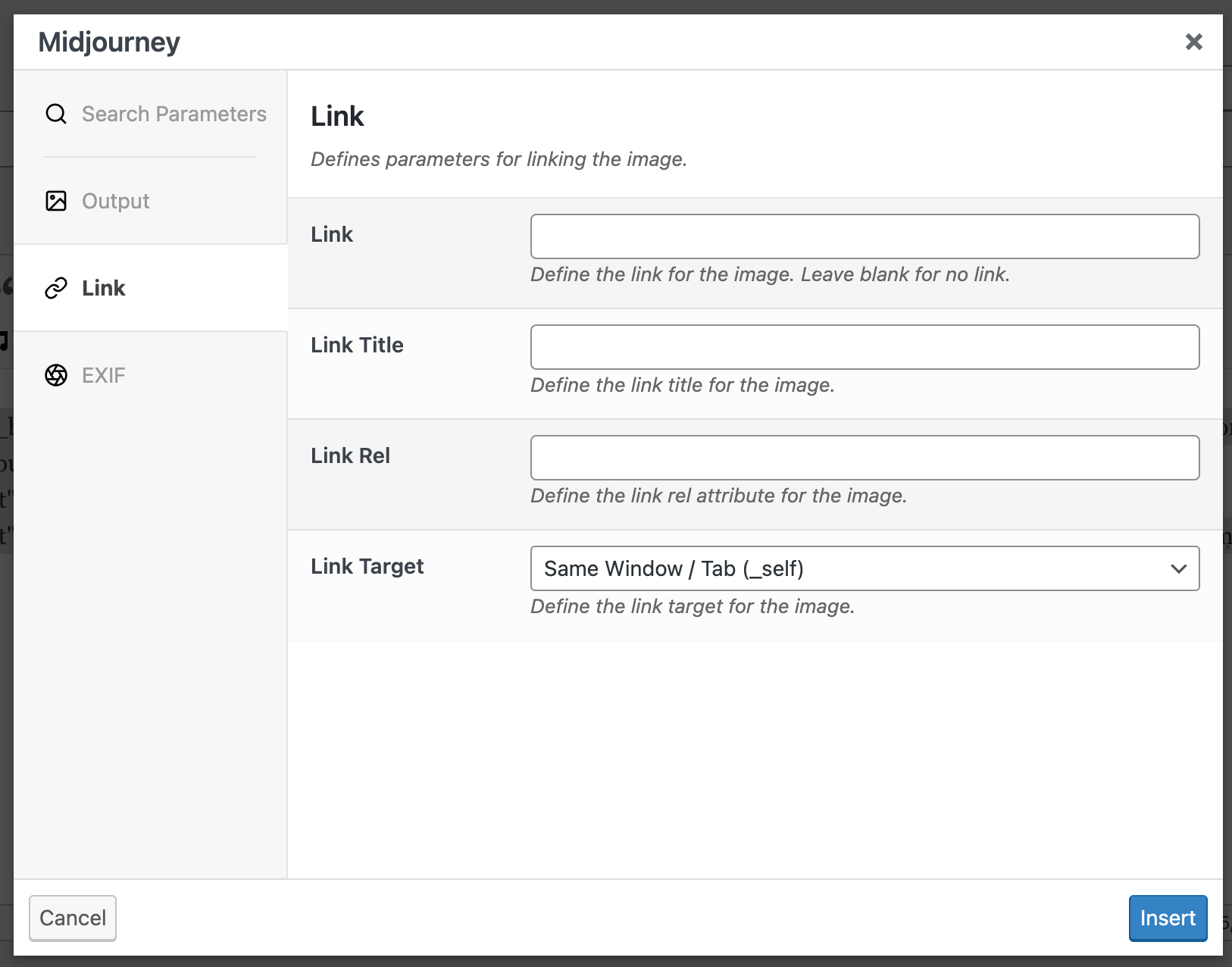Viewport: 1232px width, 967px height.
Task: Click the search magnifier icon in sidebar
Action: (x=56, y=114)
